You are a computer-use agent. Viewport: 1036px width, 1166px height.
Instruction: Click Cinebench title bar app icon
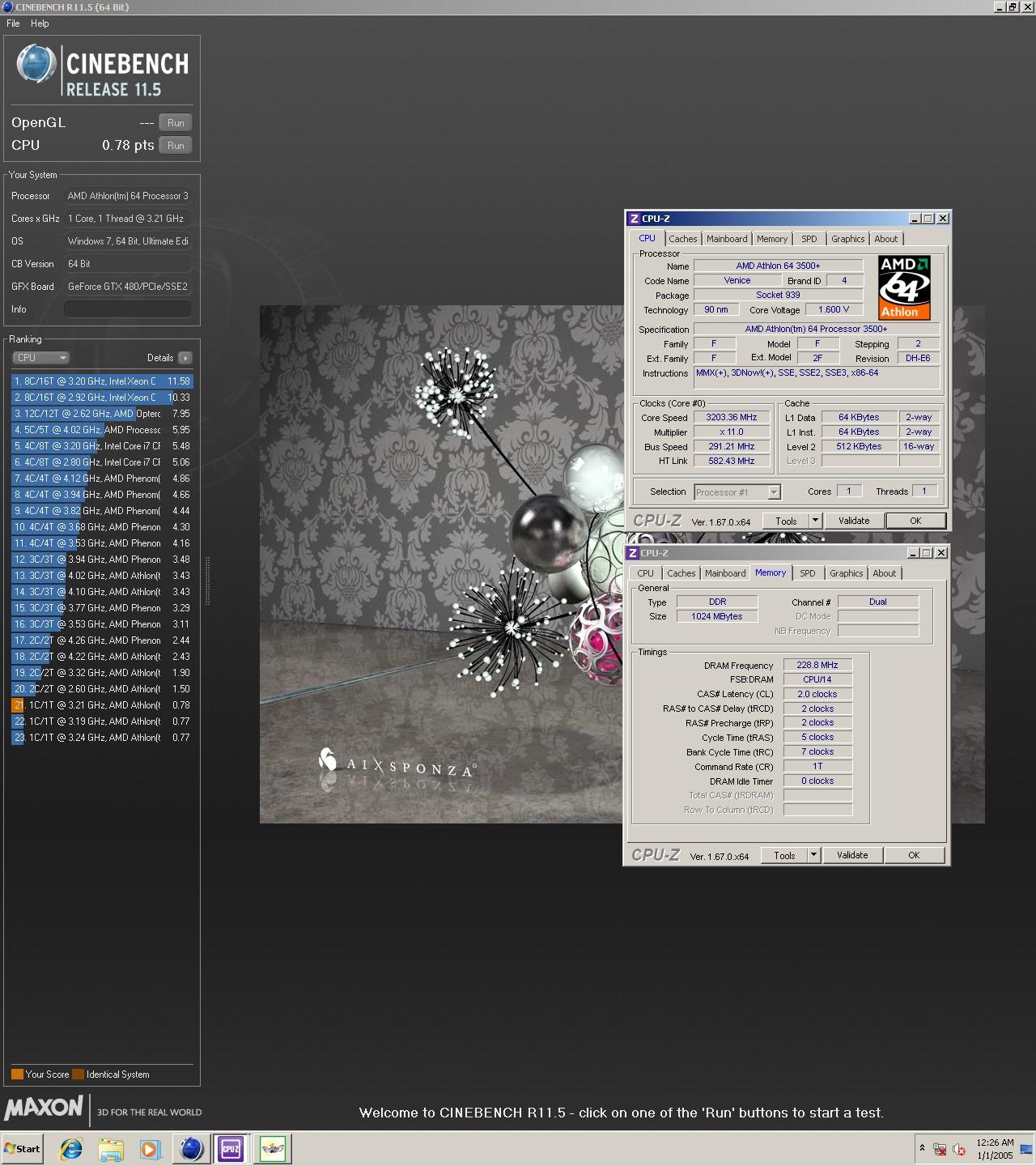8,7
